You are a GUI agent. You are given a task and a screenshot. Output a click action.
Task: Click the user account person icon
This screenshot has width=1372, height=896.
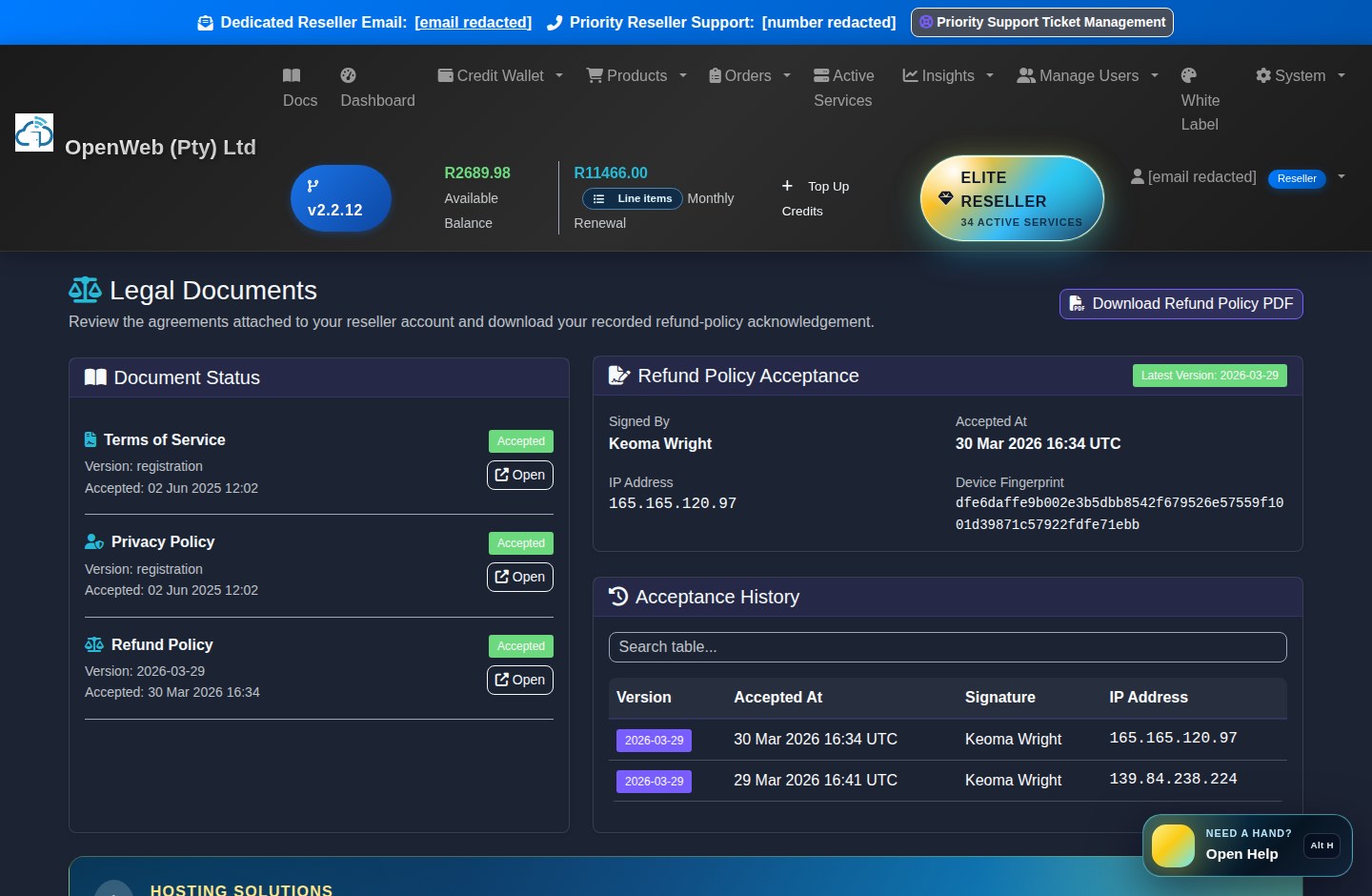click(x=1138, y=176)
